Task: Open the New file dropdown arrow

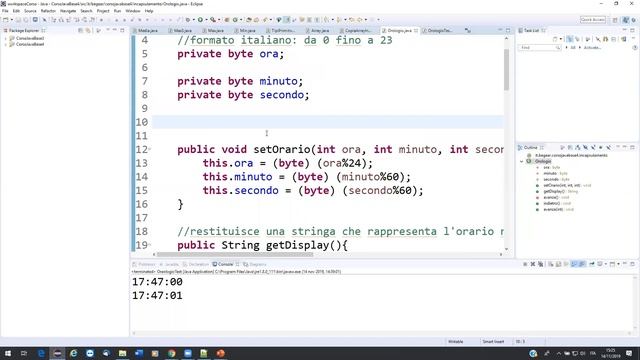Action: click(x=11, y=20)
